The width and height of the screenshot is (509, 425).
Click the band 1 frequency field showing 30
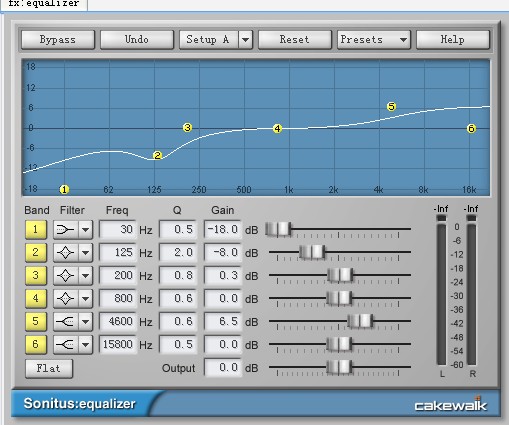(118, 229)
